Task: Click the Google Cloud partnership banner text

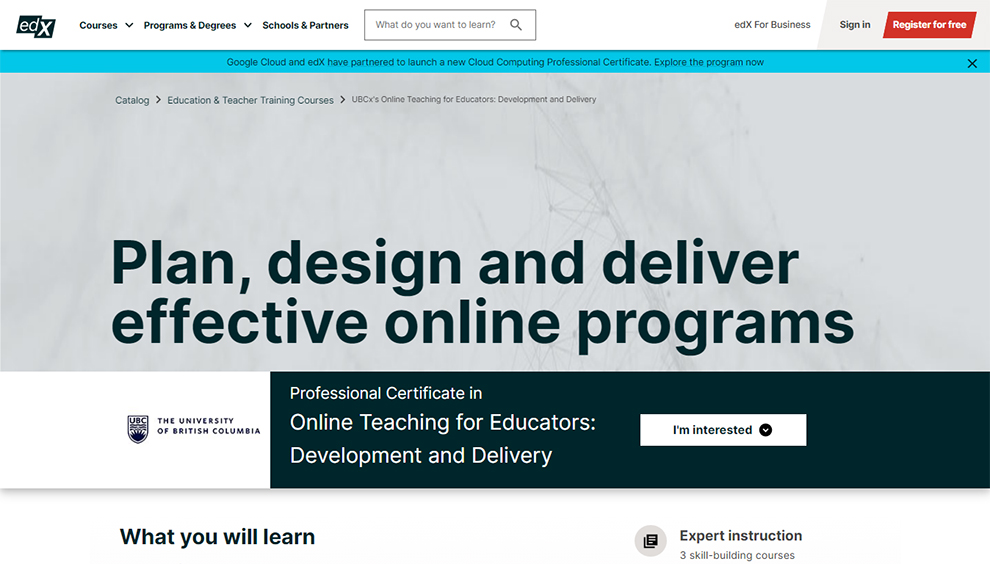Action: tap(495, 62)
